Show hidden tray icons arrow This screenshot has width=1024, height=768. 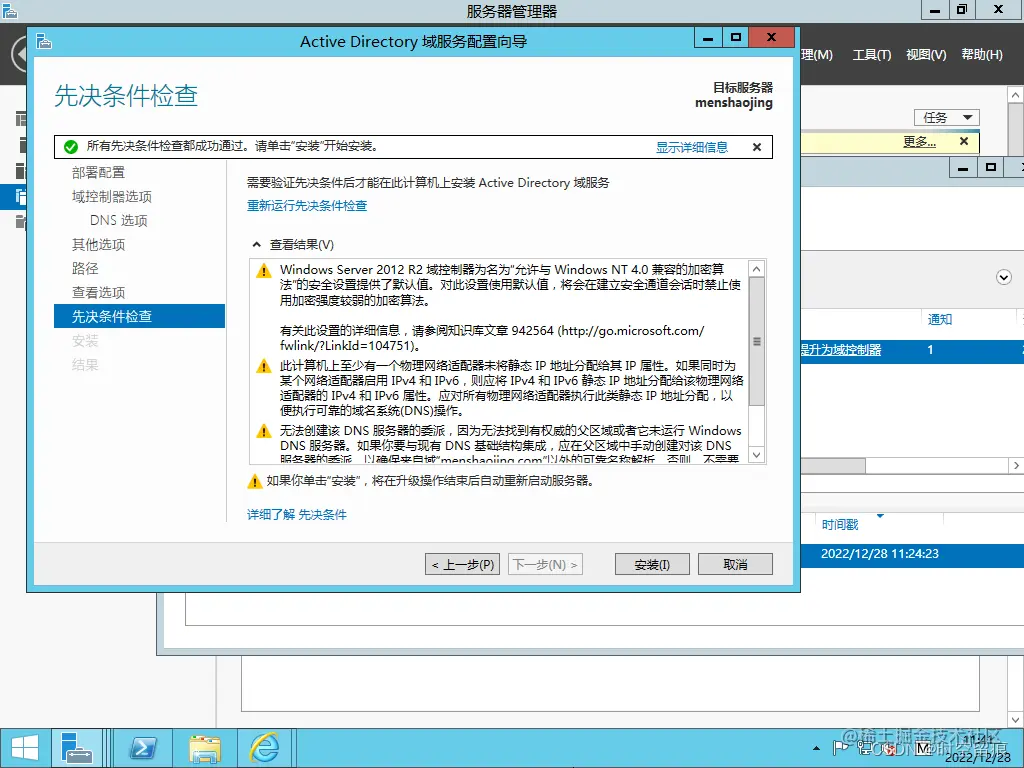tap(816, 748)
